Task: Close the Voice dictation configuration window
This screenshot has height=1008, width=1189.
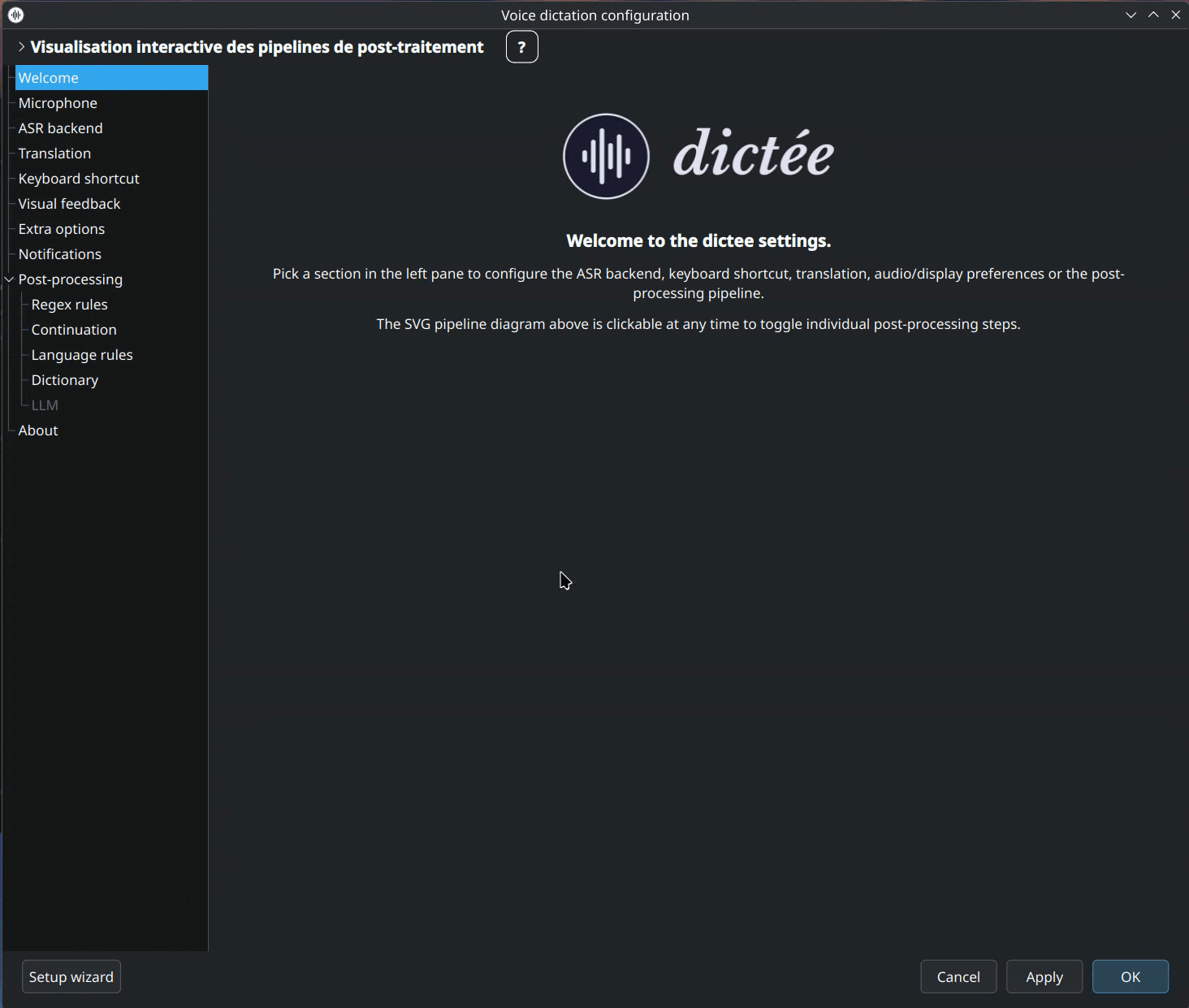Action: pos(1176,15)
